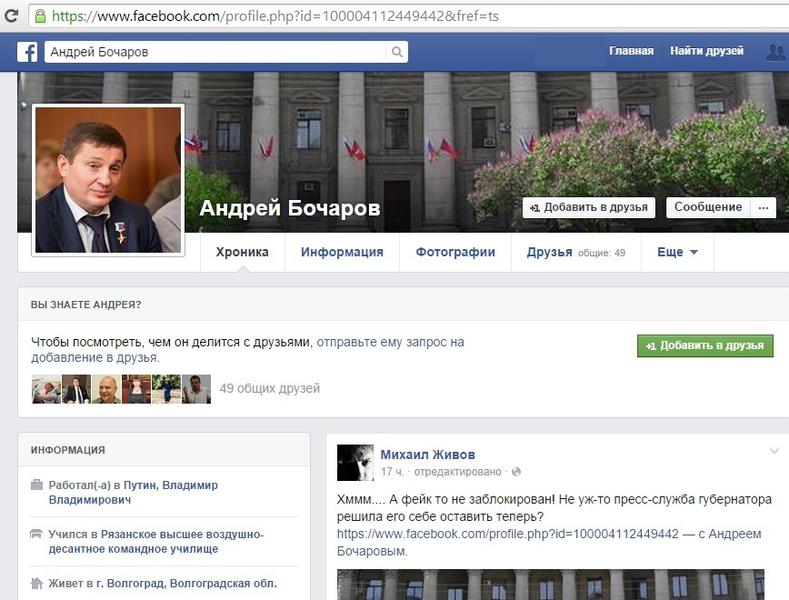This screenshot has height=600, width=789.
Task: Click first mutual friend thumbnail
Action: tap(46, 389)
